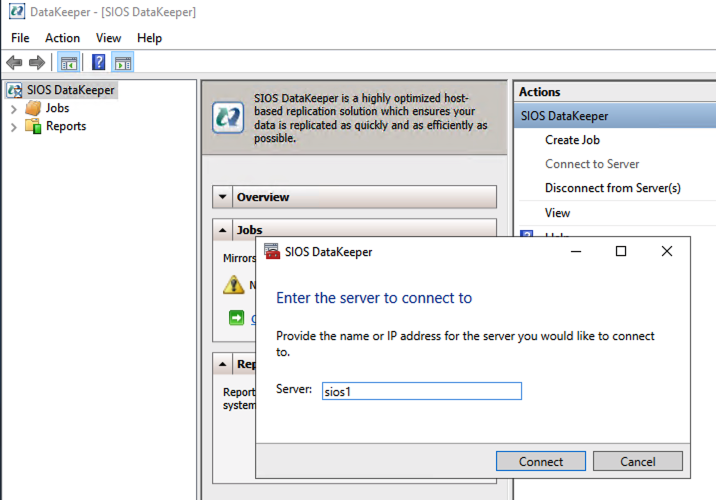Click the Connect button in dialog
Image resolution: width=716 pixels, height=500 pixels.
541,461
